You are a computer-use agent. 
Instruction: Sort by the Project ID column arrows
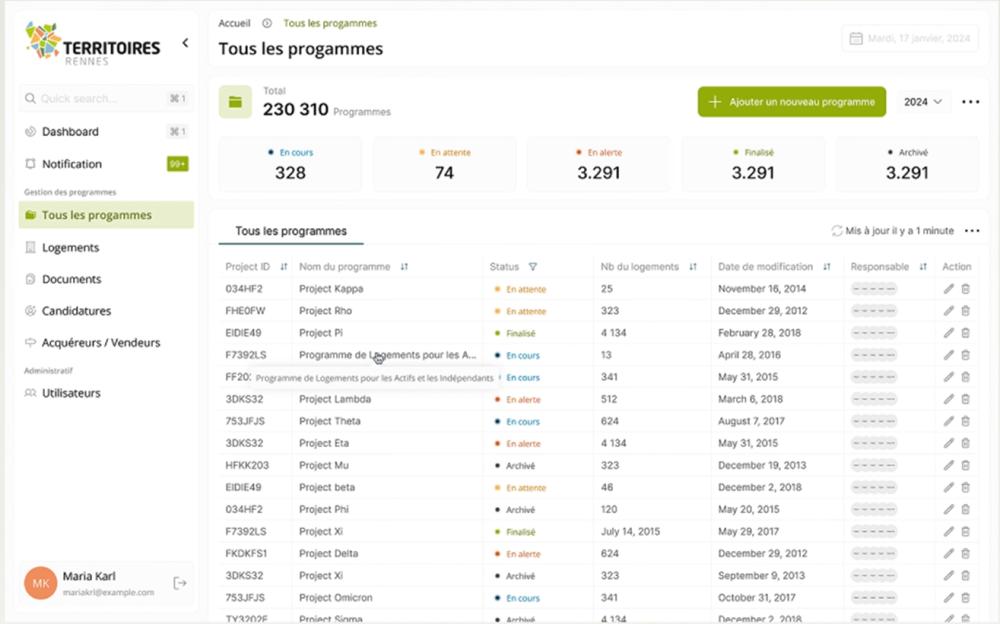tap(284, 267)
